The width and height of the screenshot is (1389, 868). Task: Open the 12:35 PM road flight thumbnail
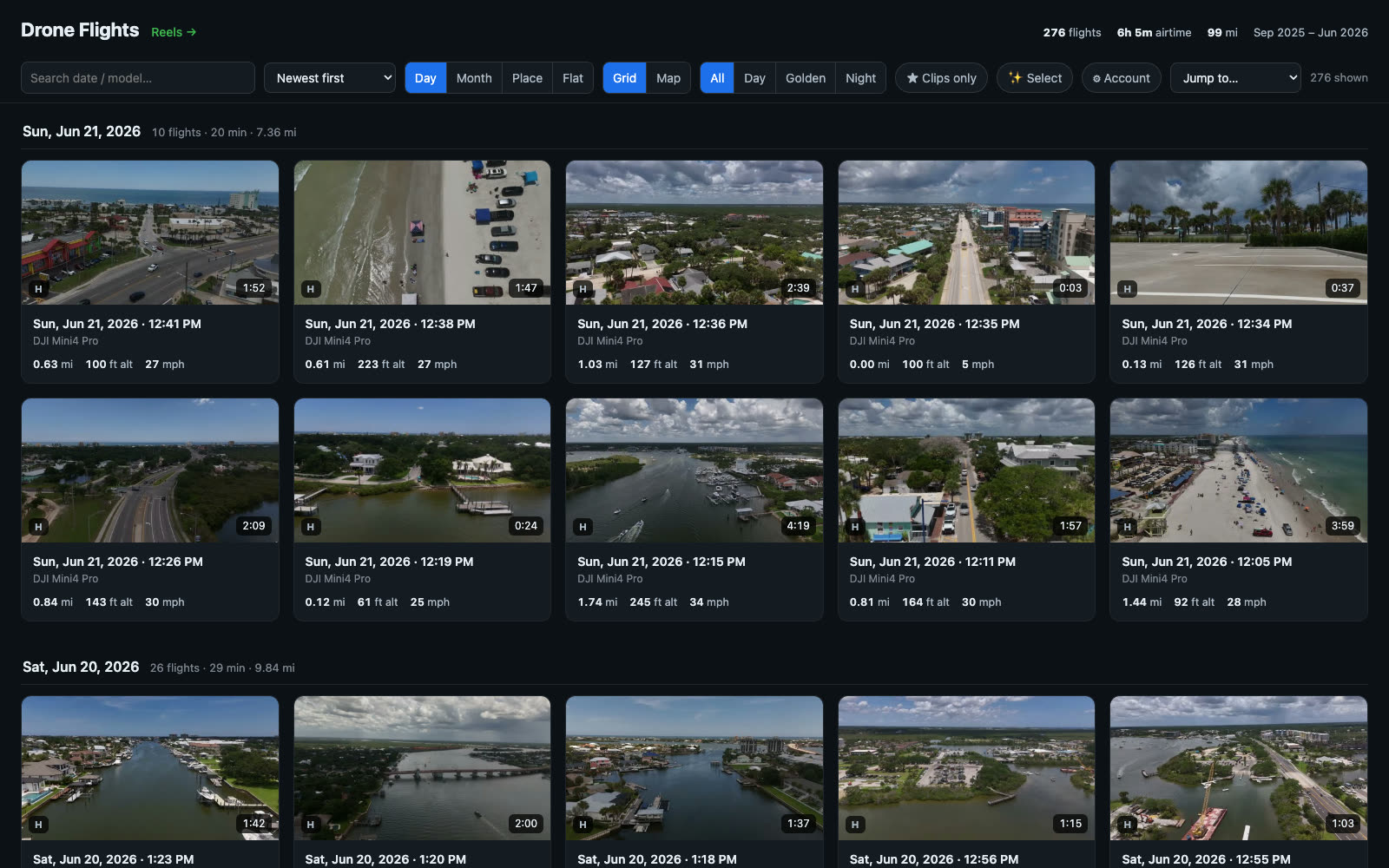966,233
